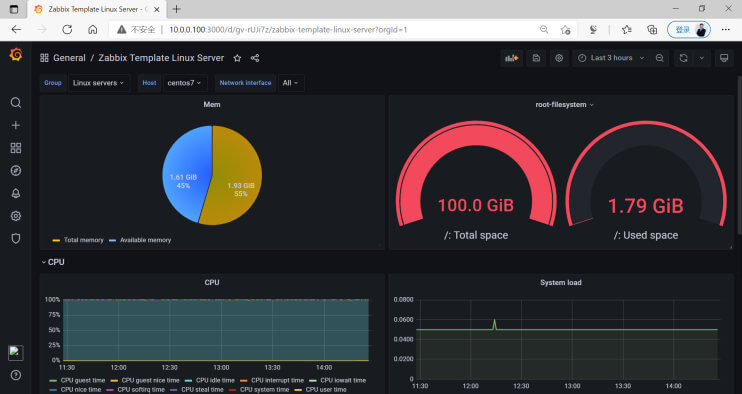This screenshot has width=742, height=394.
Task: Save the dashboard with disk icon
Action: pos(536,58)
